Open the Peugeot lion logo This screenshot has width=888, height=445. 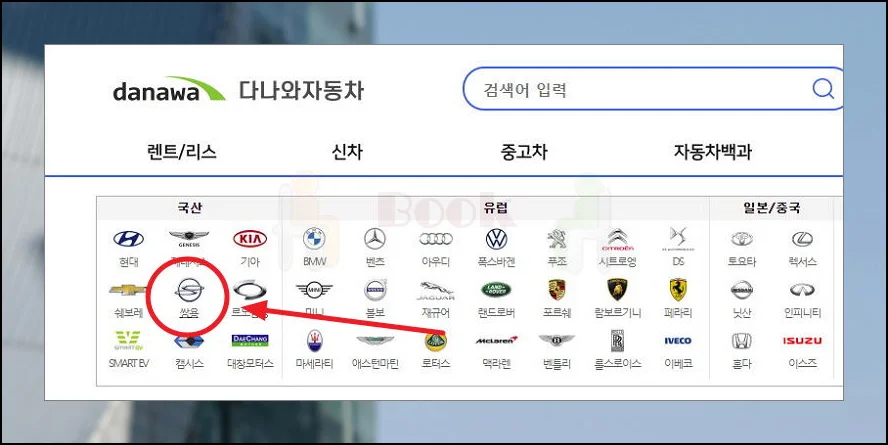(x=557, y=239)
